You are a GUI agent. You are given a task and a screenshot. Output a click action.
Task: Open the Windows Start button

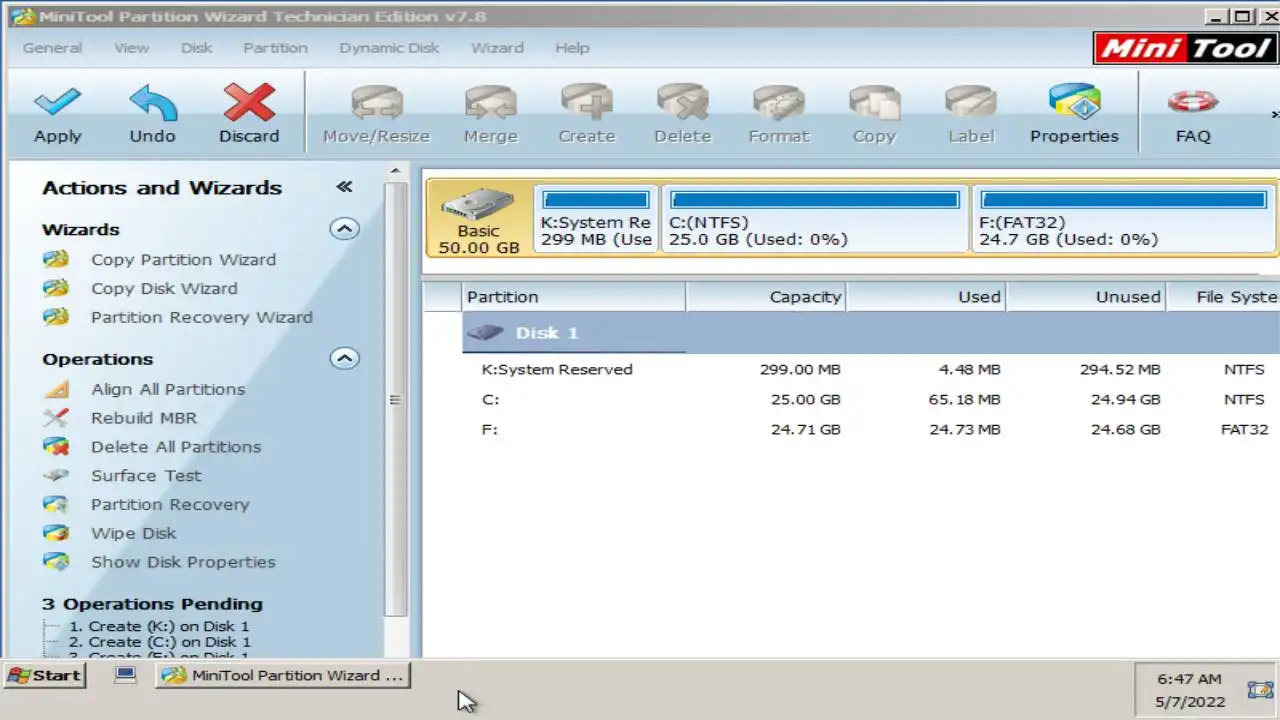tap(45, 675)
